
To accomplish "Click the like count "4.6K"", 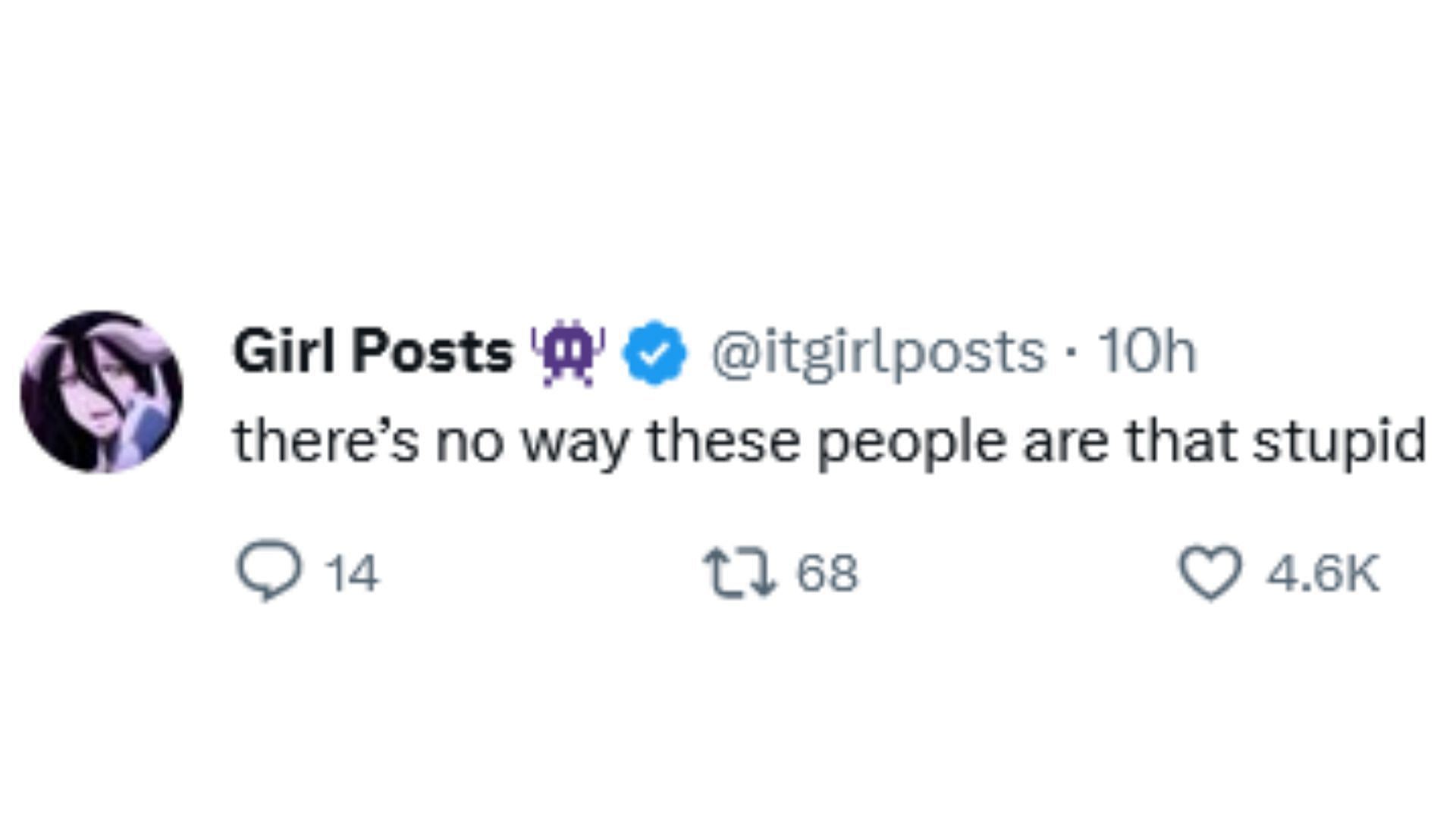I will point(1322,573).
